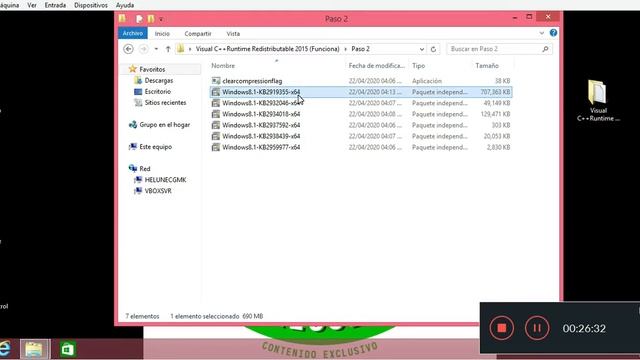Viewport: 640px width, 360px height.
Task: Open Sitios recientes in the navigation pane
Action: [165, 102]
